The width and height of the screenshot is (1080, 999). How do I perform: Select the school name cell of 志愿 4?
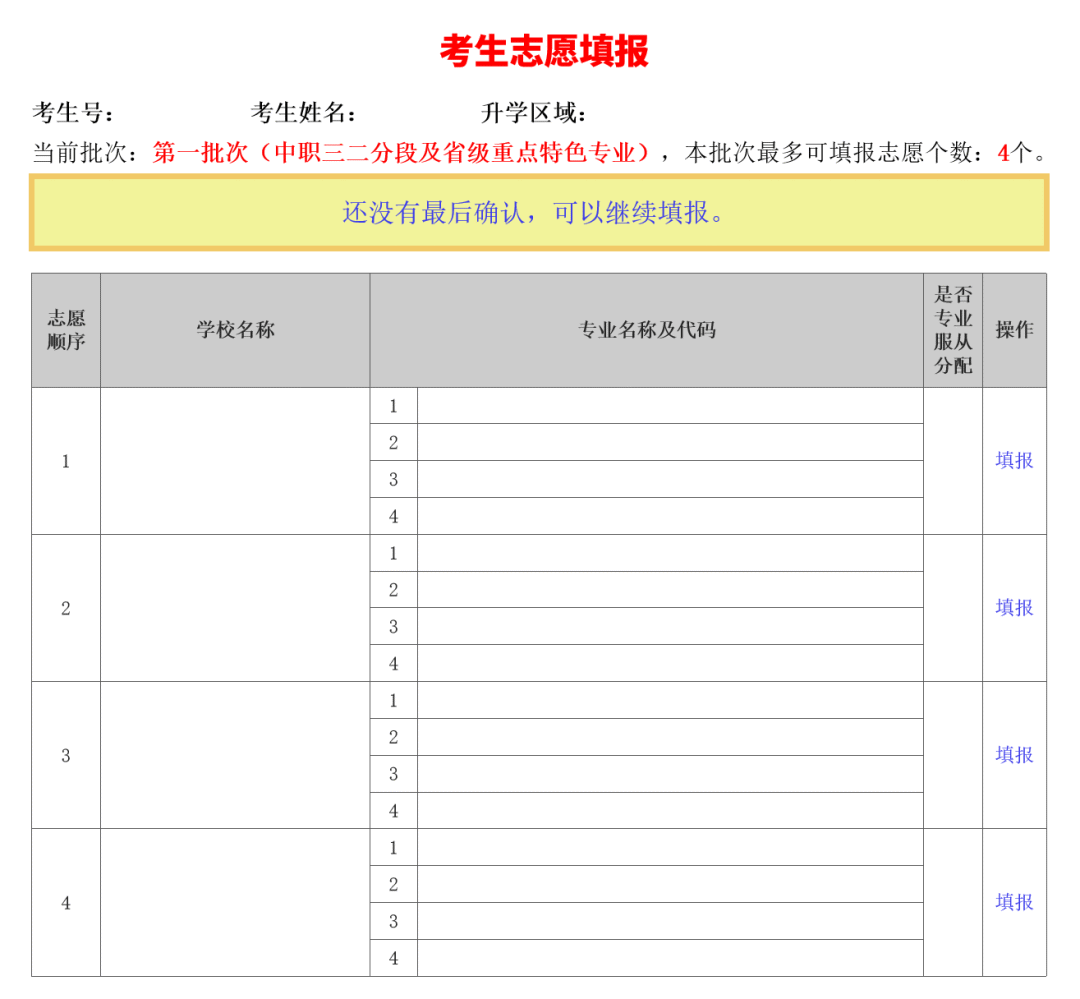[x=235, y=902]
